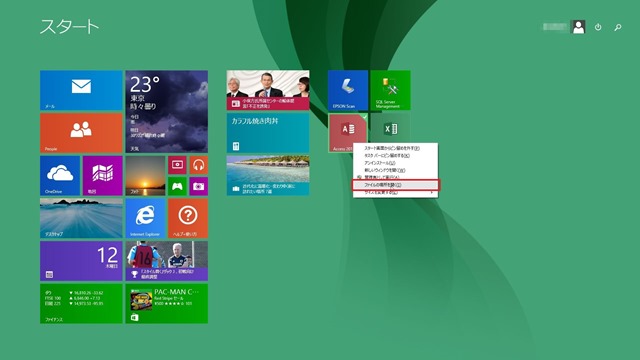640x360 pixels.
Task: Open the People tile
Action: (x=81, y=133)
